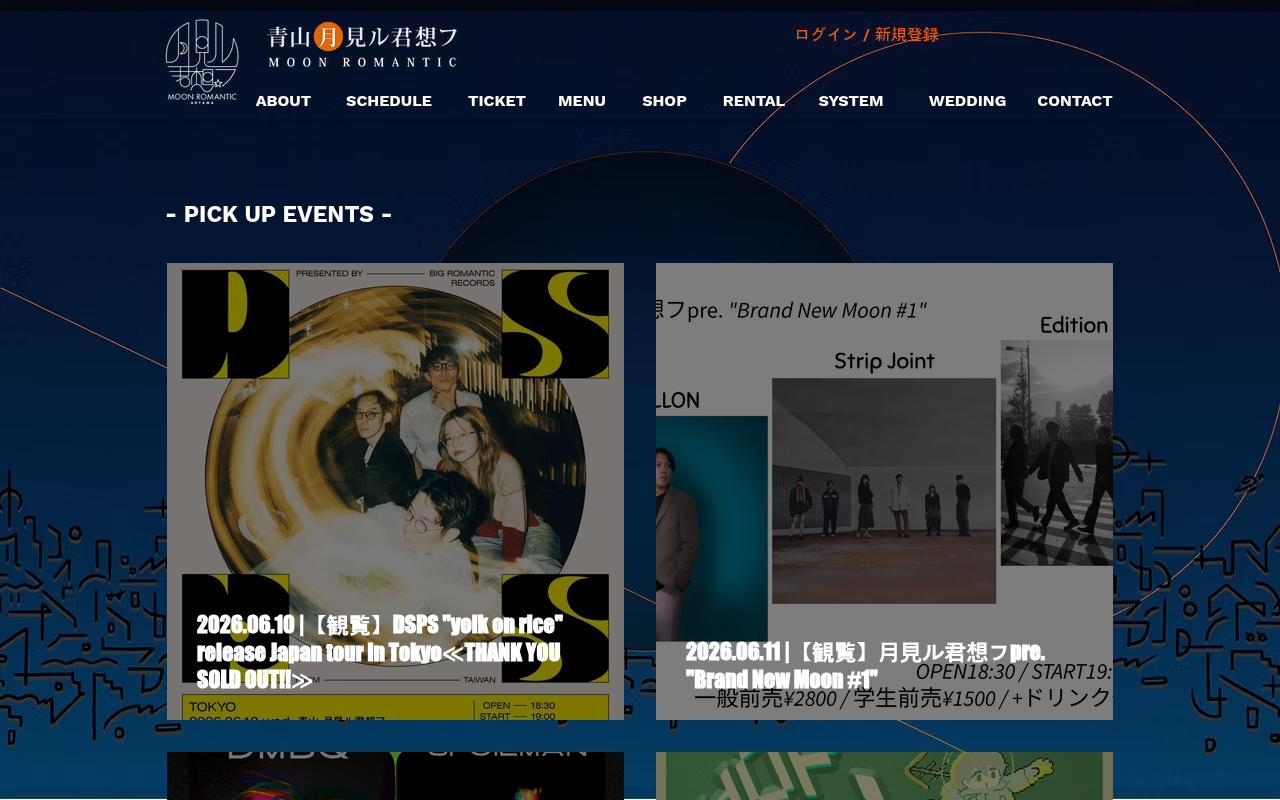The width and height of the screenshot is (1280, 800).
Task: Click the ログイン / 新規登録 login link
Action: (x=867, y=35)
